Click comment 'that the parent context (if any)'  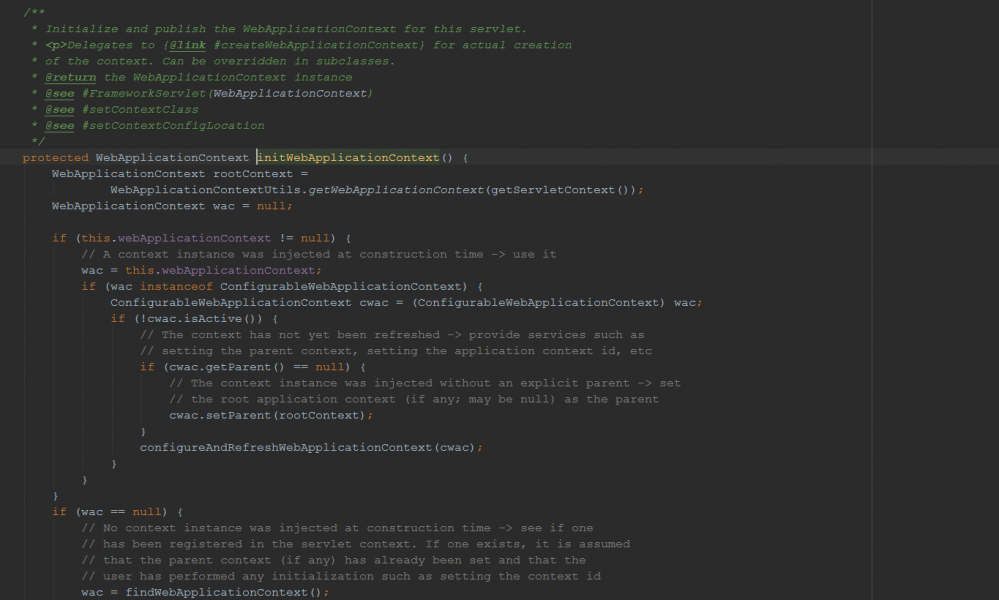tap(333, 561)
